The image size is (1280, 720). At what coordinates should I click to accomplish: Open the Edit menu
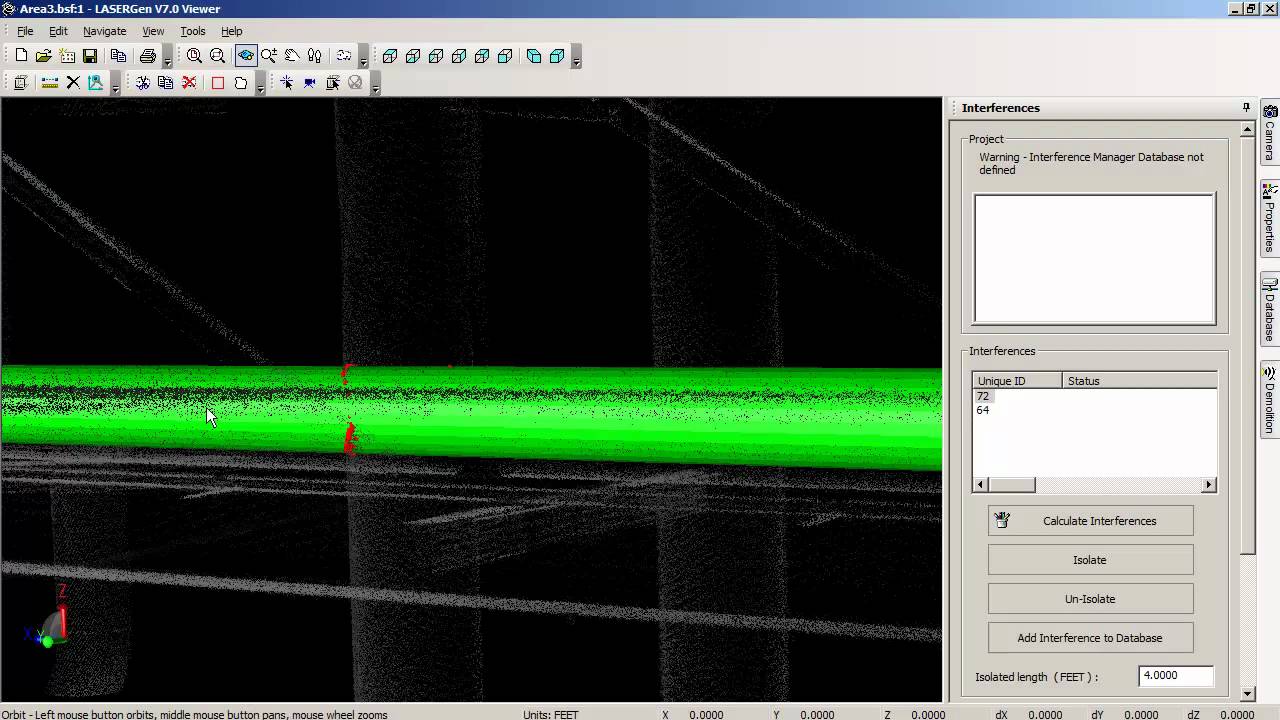pos(58,31)
